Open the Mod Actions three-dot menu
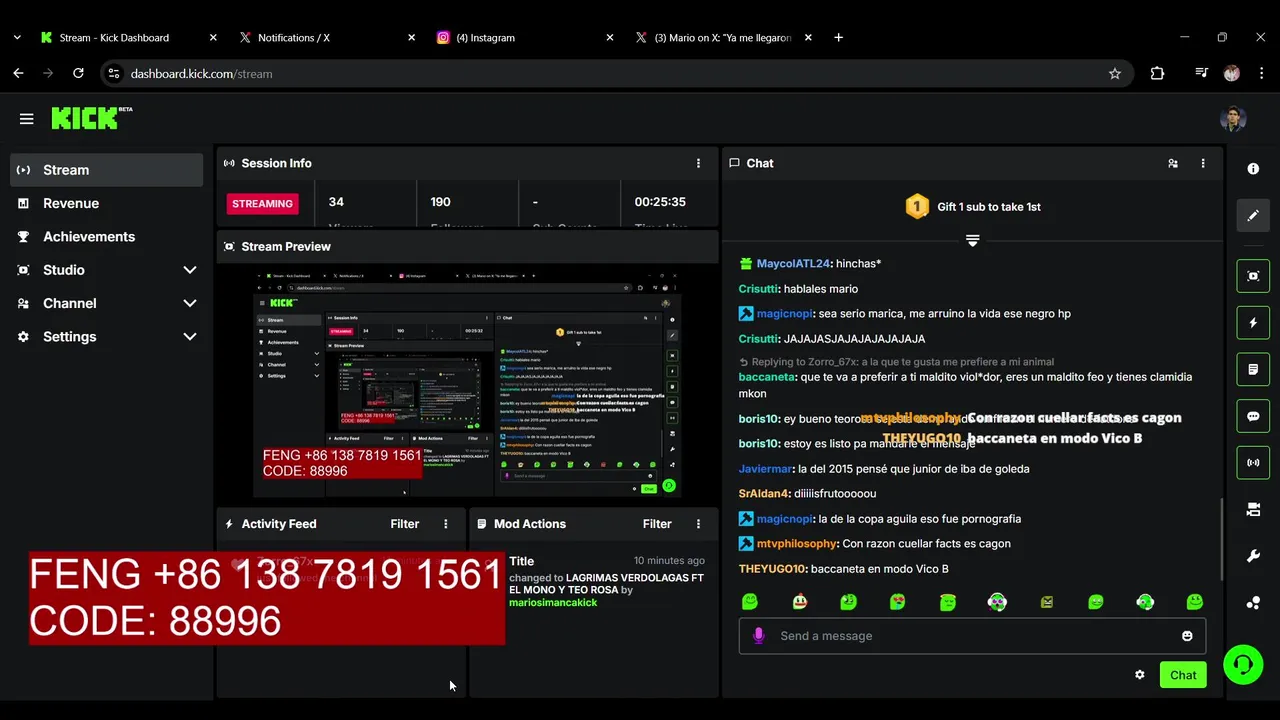Image resolution: width=1280 pixels, height=720 pixels. click(x=698, y=524)
